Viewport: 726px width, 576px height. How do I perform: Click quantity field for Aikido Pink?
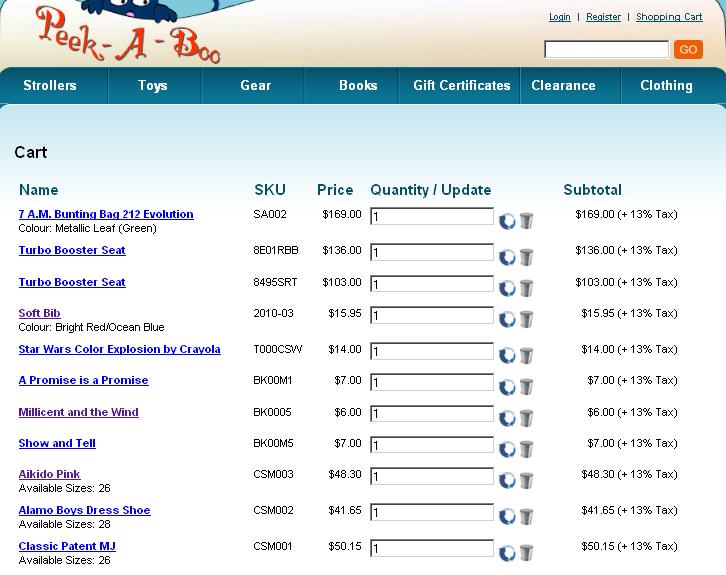coord(432,476)
